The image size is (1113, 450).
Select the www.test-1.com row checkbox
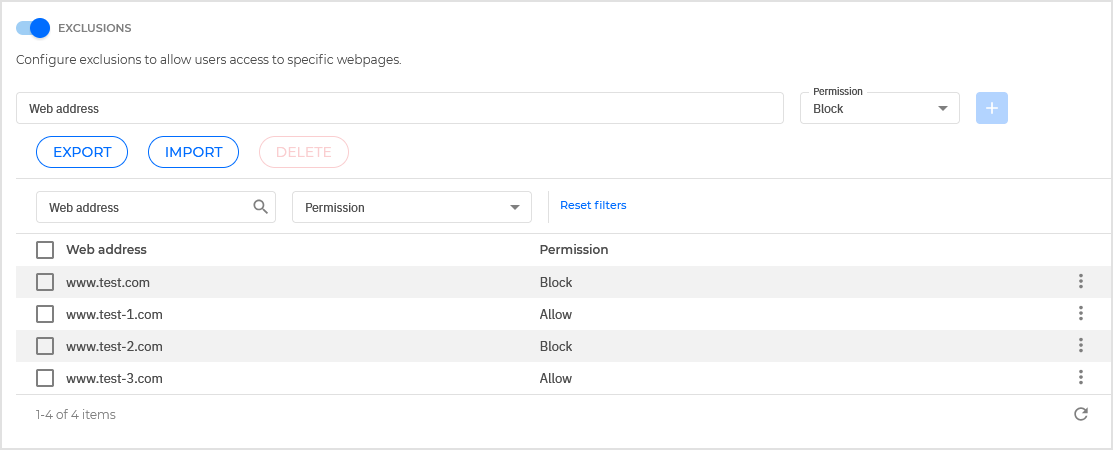click(45, 314)
